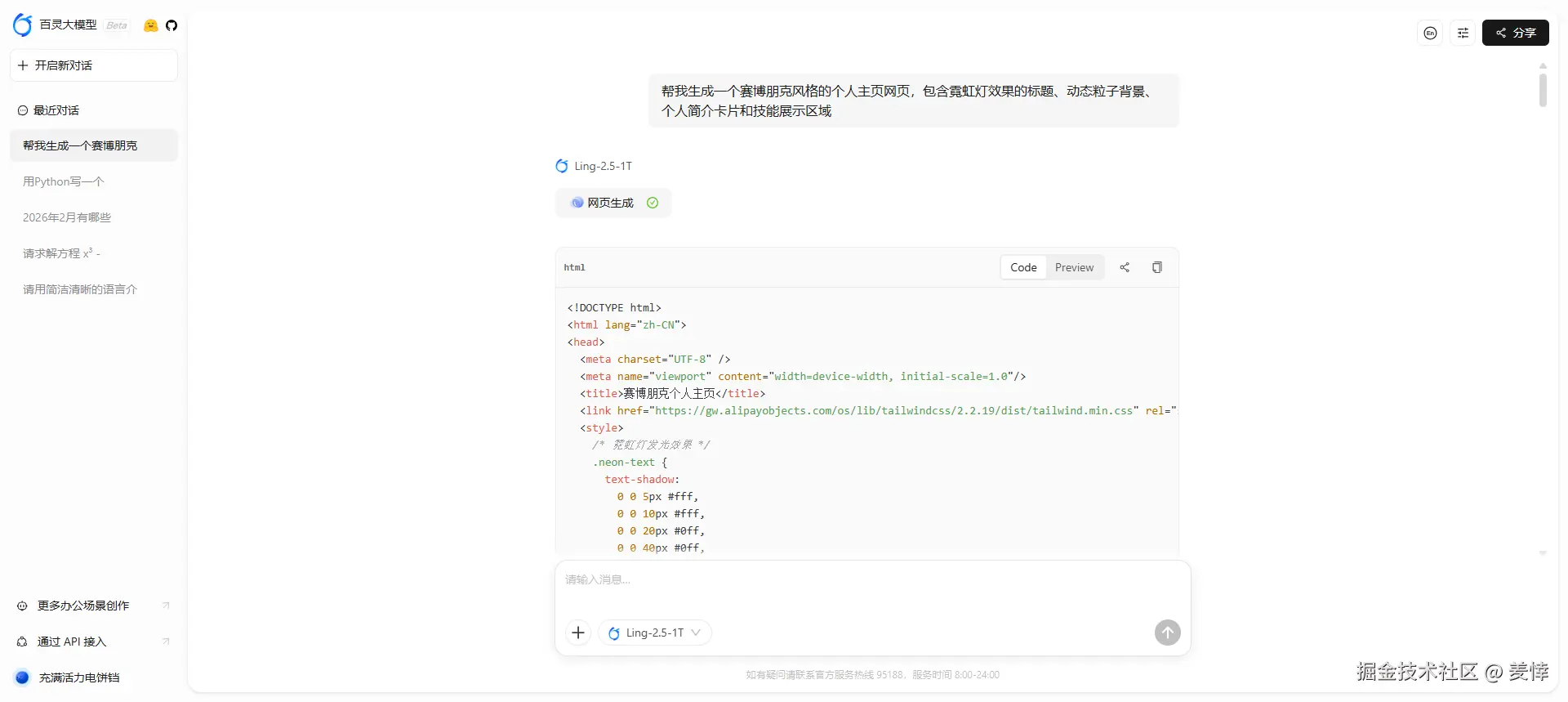Click the user prompt message bubble
Screen dimensions: 1568x702
[914, 101]
